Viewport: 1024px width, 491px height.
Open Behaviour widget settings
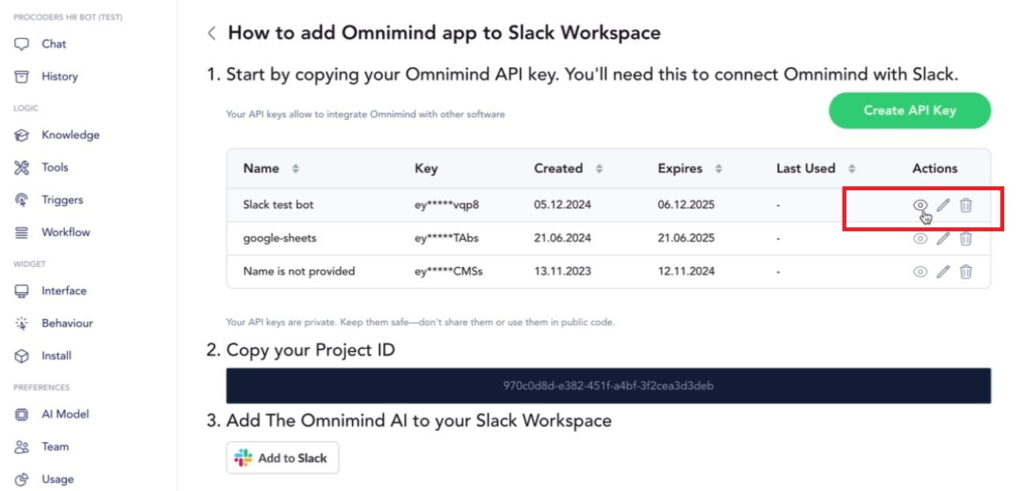[x=67, y=324]
